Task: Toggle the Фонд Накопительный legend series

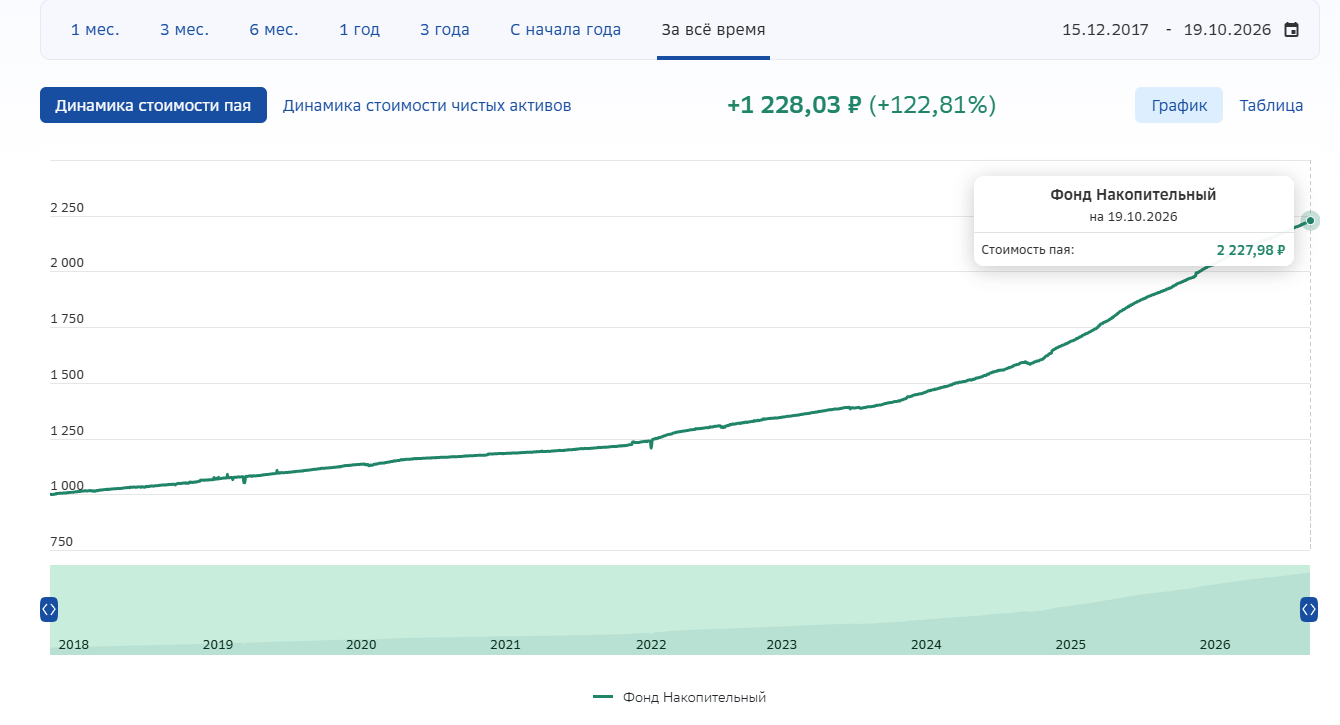Action: click(x=680, y=697)
